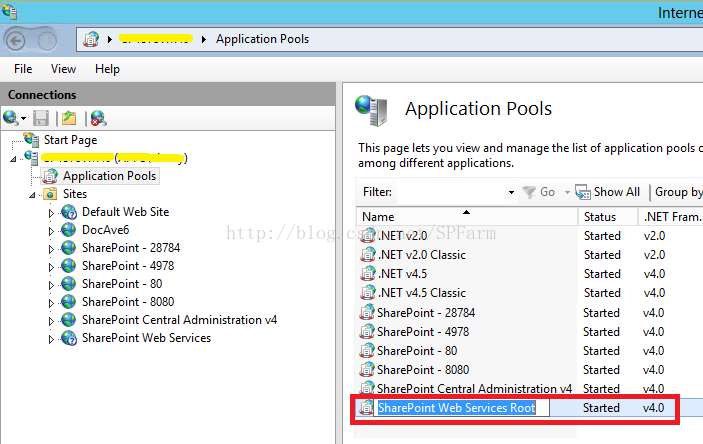Image resolution: width=703 pixels, height=444 pixels.
Task: Click into the Filter text field
Action: click(x=451, y=192)
